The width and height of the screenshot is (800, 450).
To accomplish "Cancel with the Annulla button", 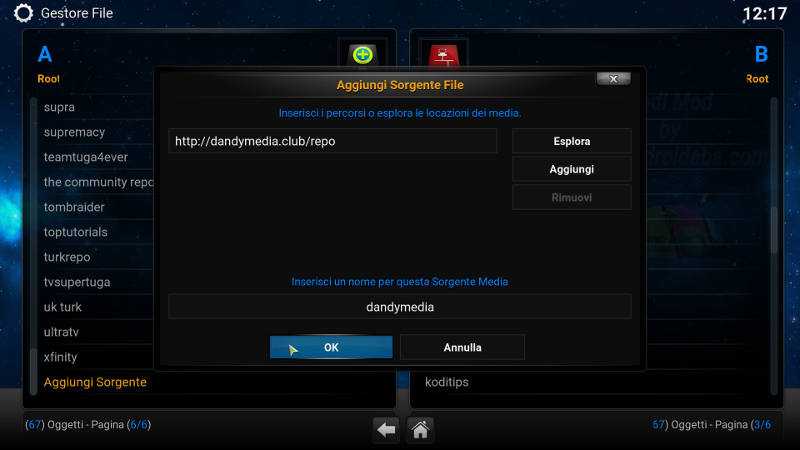I will click(462, 347).
